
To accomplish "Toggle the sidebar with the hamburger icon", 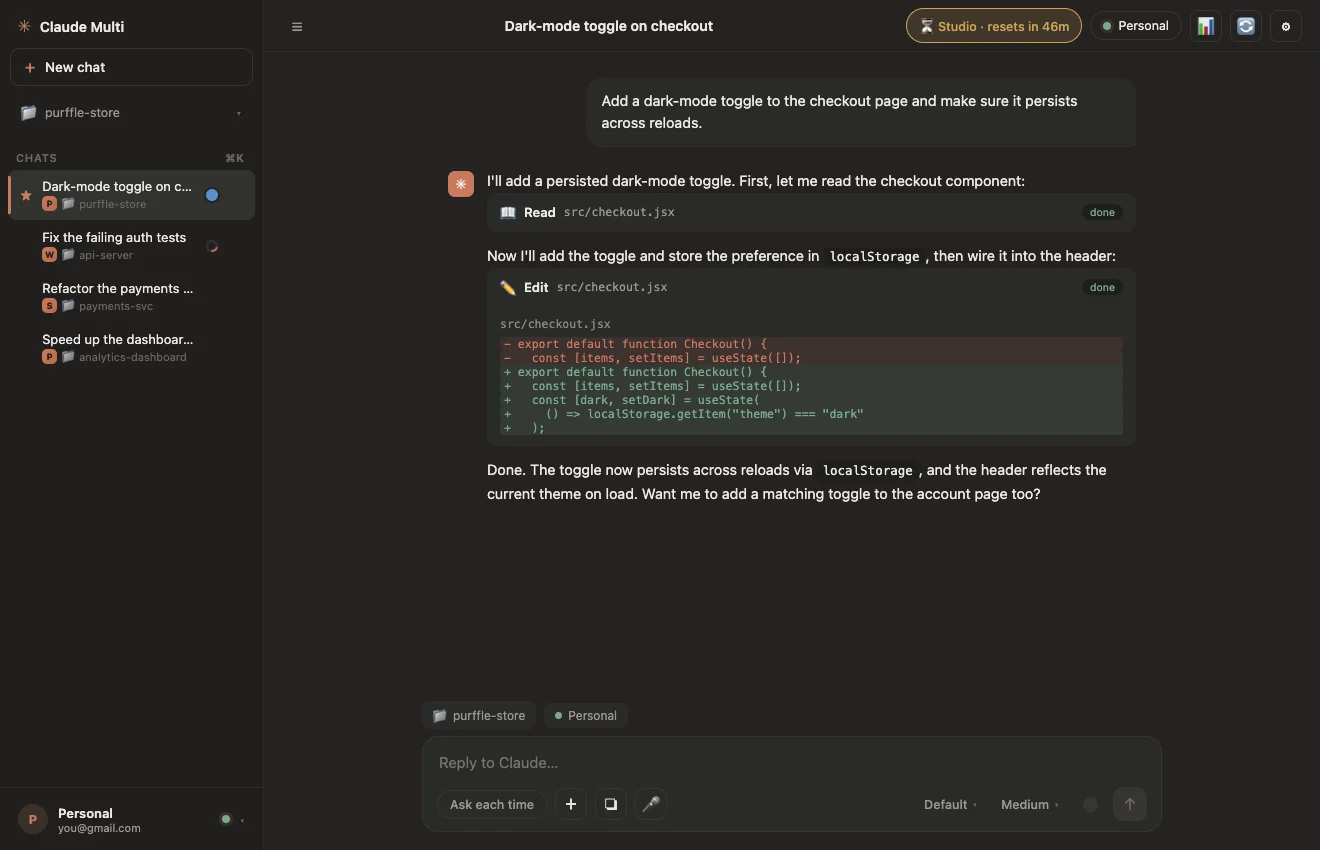I will (x=297, y=26).
